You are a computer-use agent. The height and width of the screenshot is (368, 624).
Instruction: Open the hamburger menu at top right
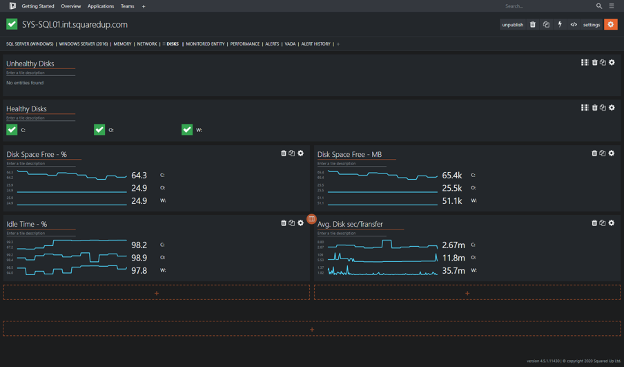pos(611,6)
